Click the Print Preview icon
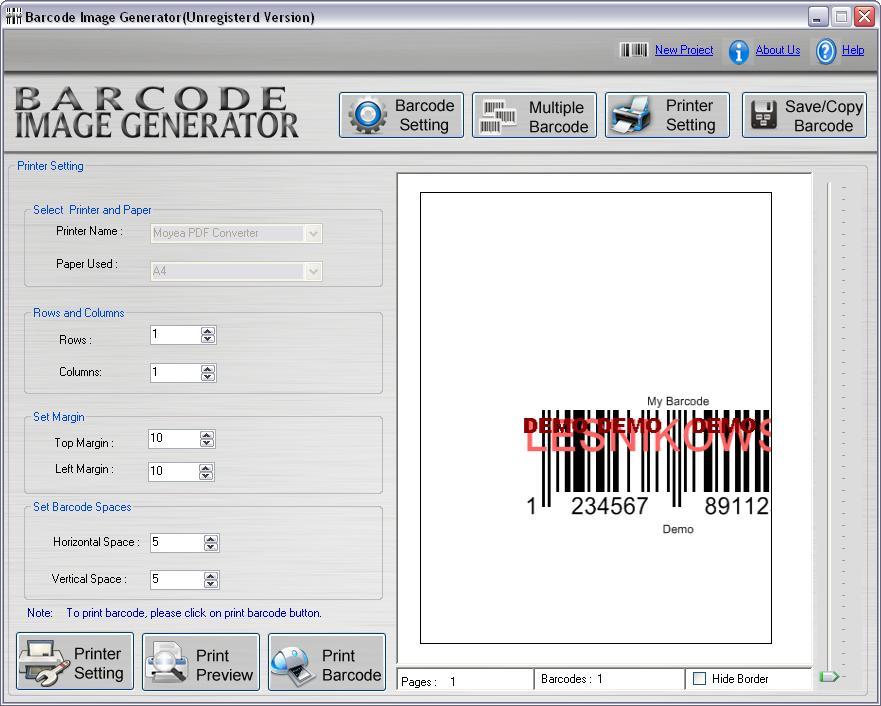The height and width of the screenshot is (706, 881). 165,662
